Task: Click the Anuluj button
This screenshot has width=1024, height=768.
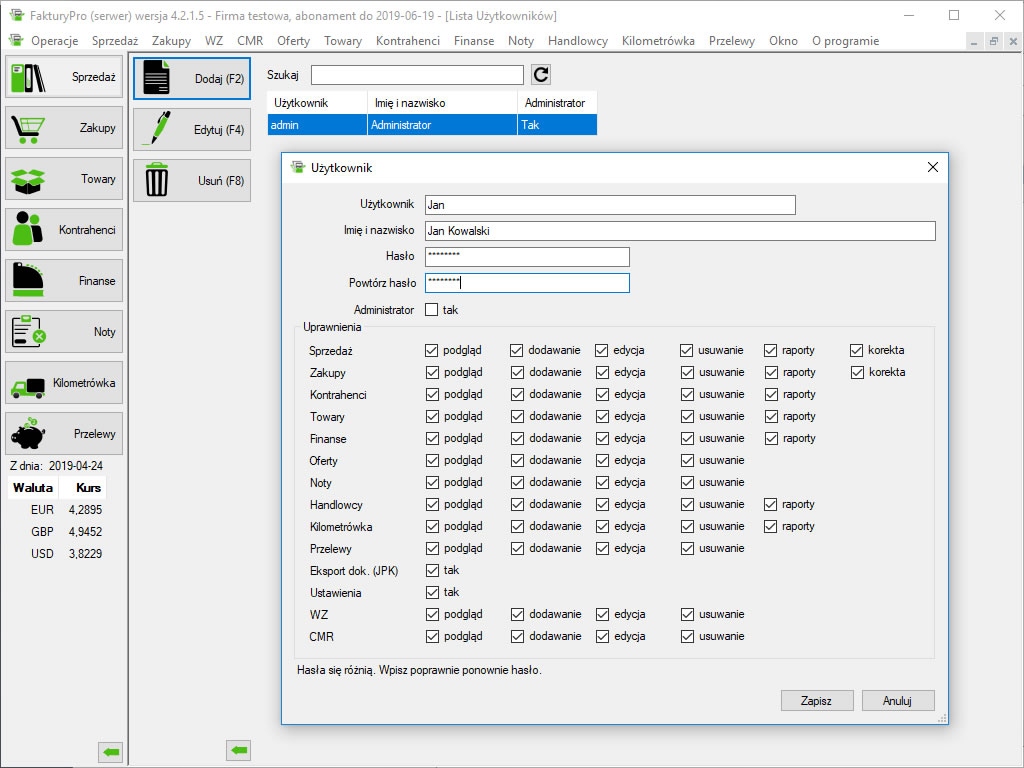Action: [897, 700]
